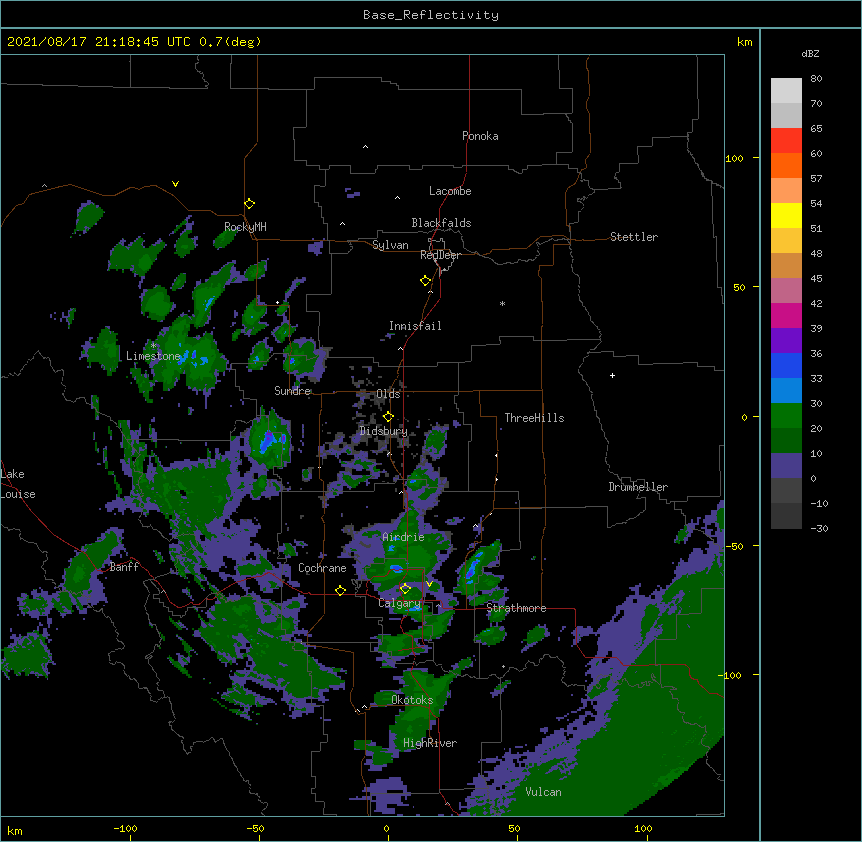Click the Base_Reflectivity title
Image resolution: width=862 pixels, height=842 pixels.
coord(431,15)
